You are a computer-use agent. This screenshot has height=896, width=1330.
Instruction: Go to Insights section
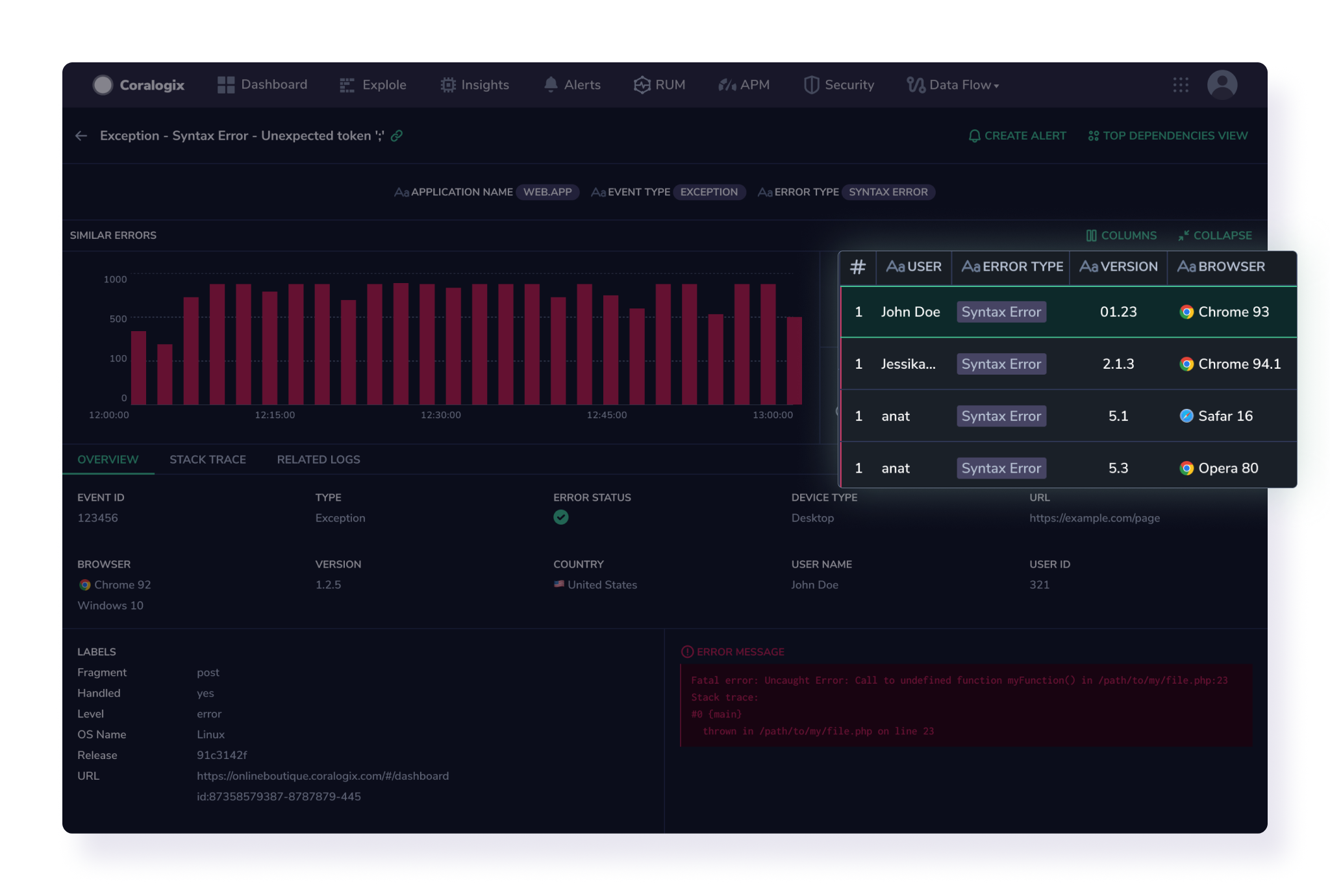coord(475,85)
